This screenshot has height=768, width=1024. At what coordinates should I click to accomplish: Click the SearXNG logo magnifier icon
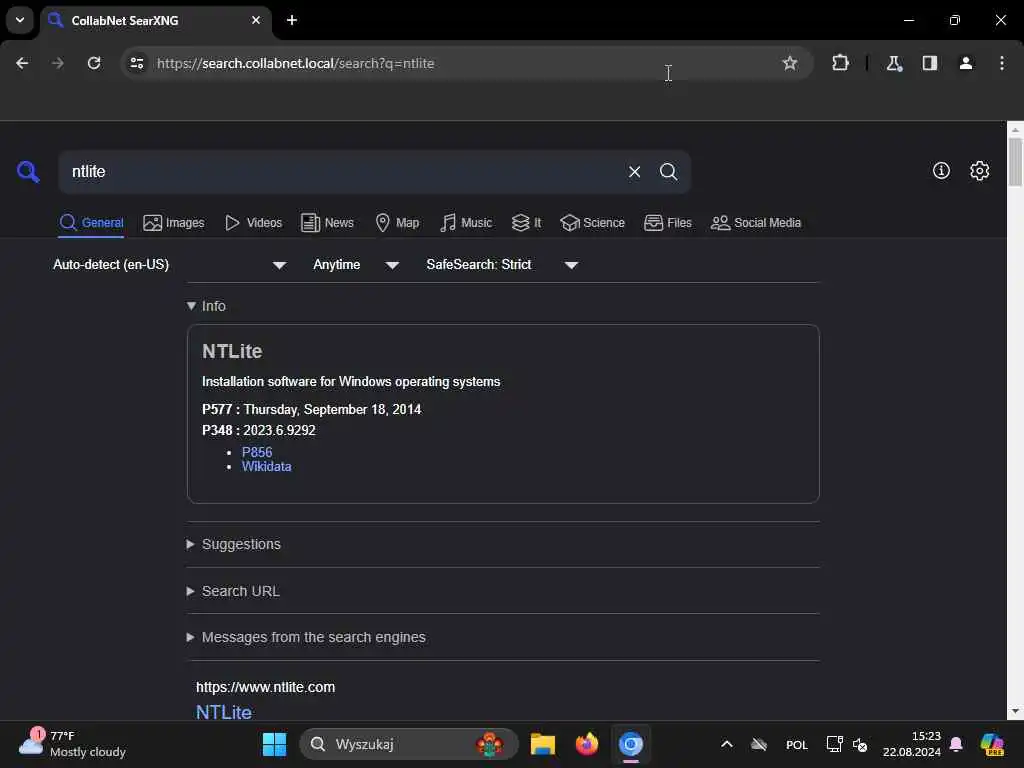28,172
